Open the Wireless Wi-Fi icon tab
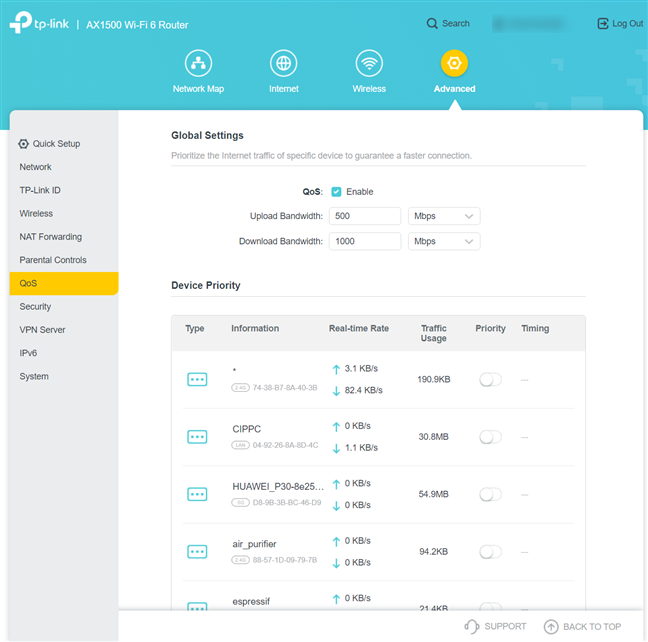Image resolution: width=648 pixels, height=642 pixels. point(369,63)
